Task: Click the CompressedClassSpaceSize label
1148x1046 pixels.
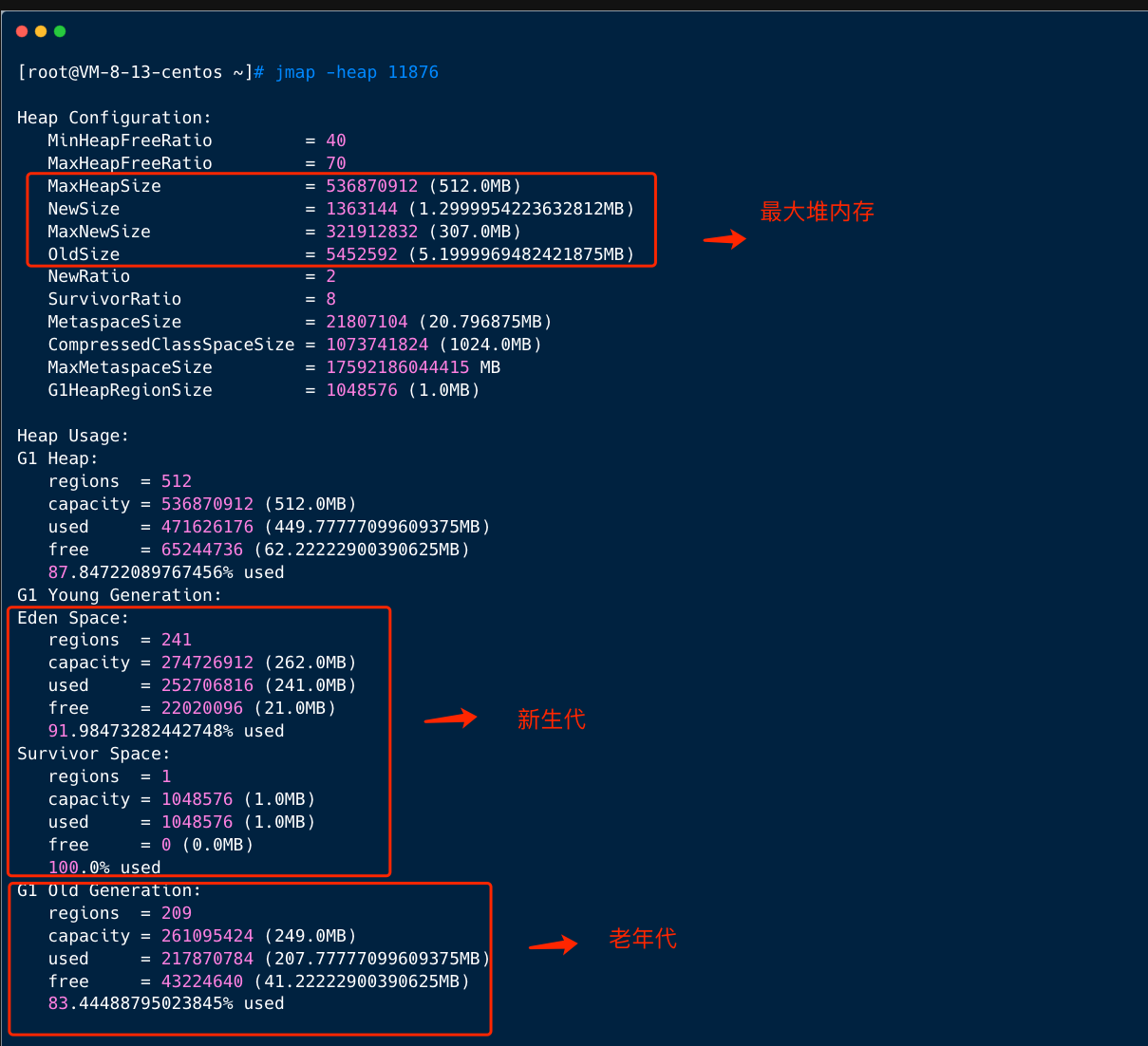Action: [171, 345]
